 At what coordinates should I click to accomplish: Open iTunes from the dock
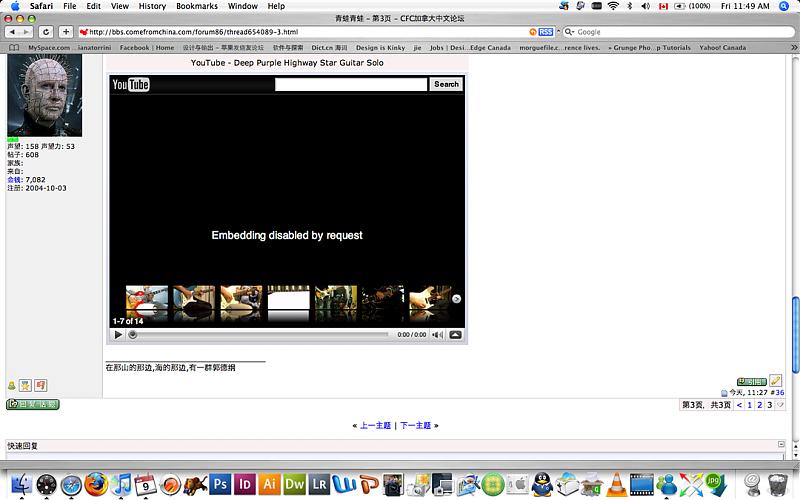click(121, 484)
